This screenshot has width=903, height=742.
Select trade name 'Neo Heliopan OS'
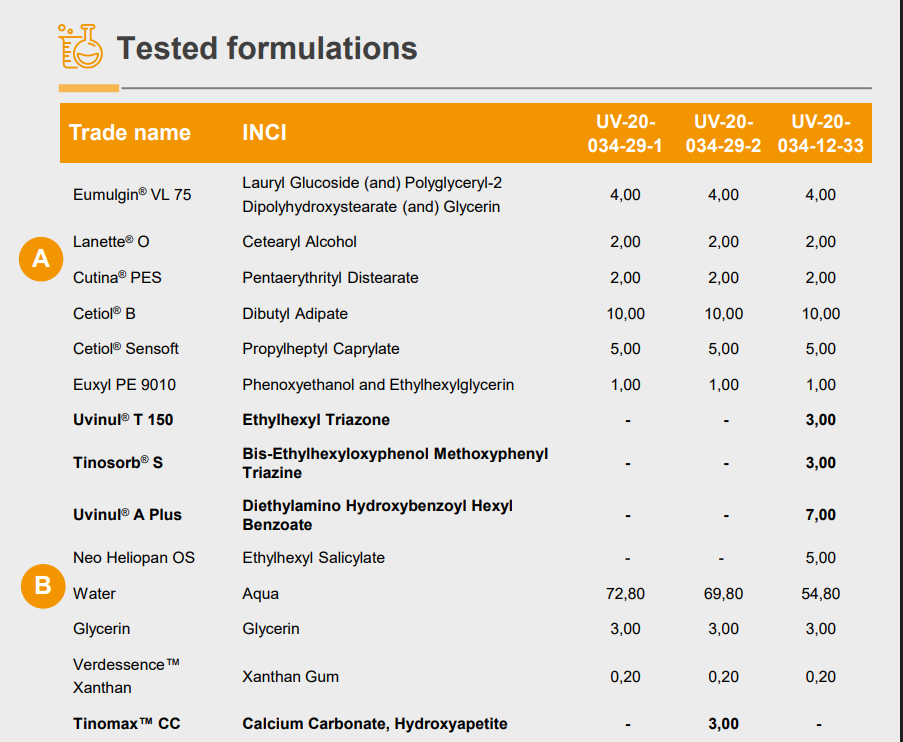coord(134,558)
